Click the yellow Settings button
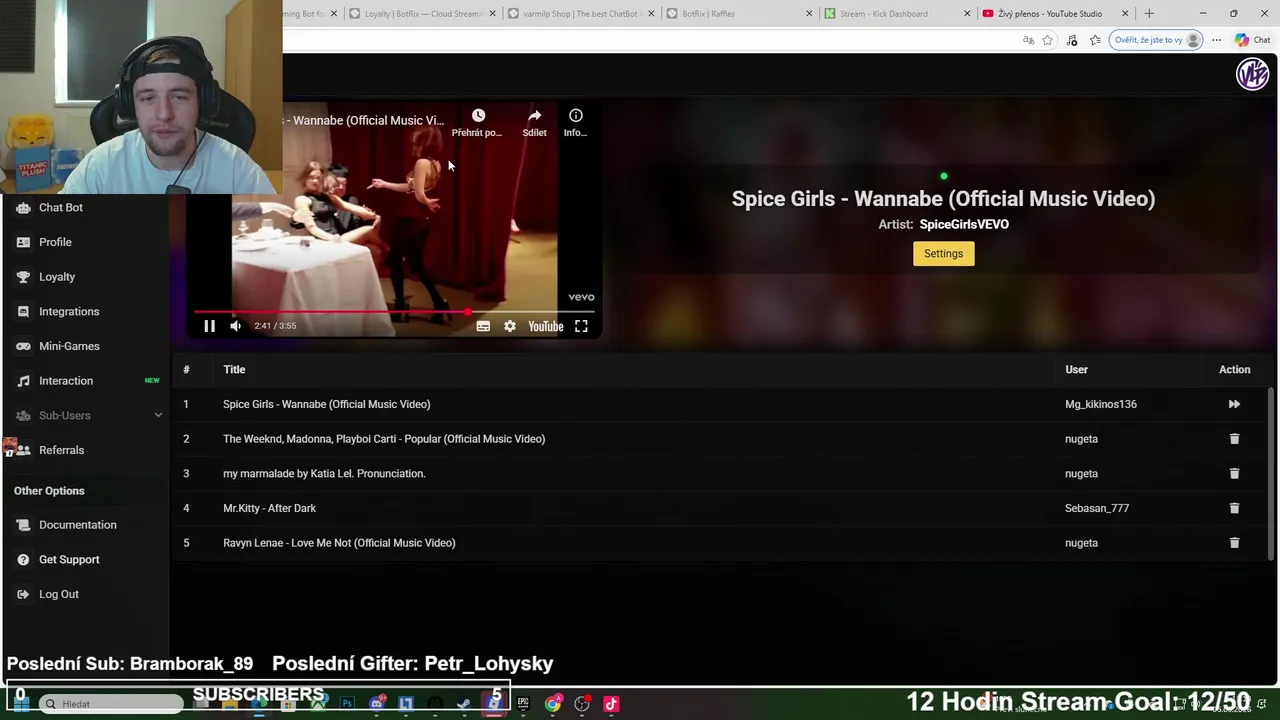The image size is (1280, 720). click(943, 254)
